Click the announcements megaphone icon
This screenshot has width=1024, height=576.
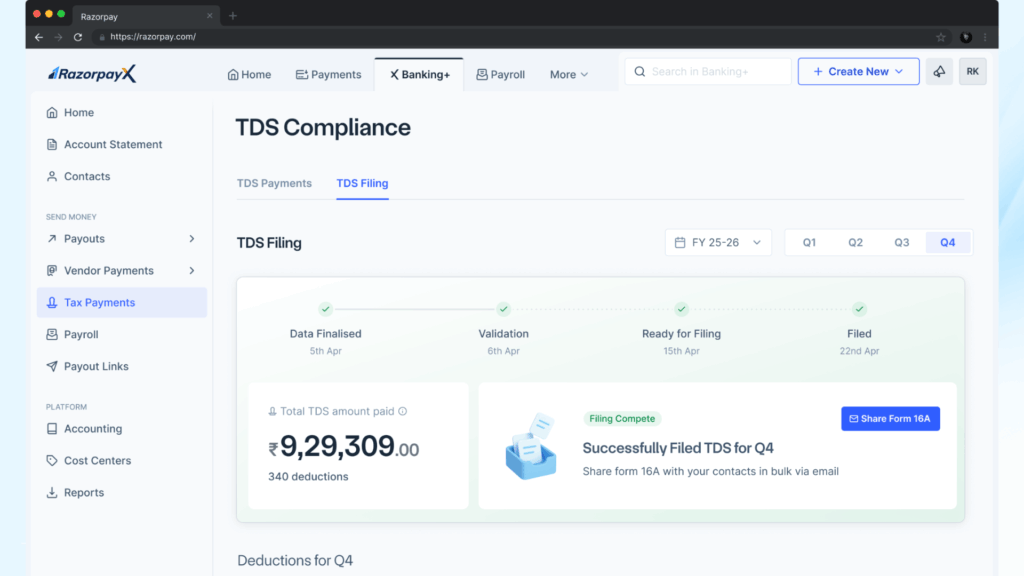pyautogui.click(x=939, y=72)
